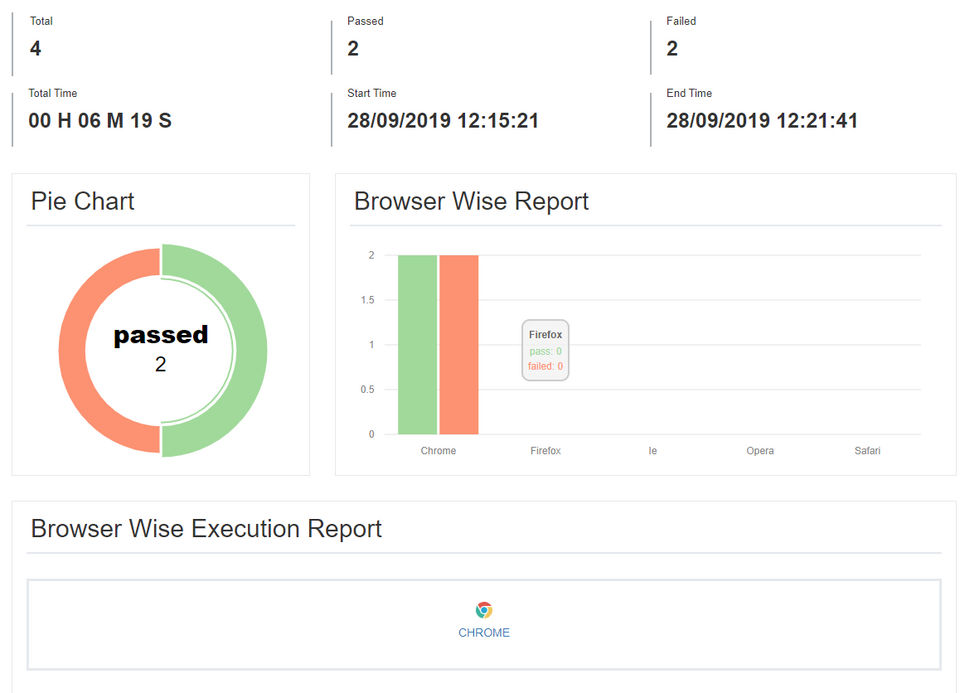This screenshot has width=960, height=693.
Task: Click the Start Time label
Action: [x=372, y=93]
